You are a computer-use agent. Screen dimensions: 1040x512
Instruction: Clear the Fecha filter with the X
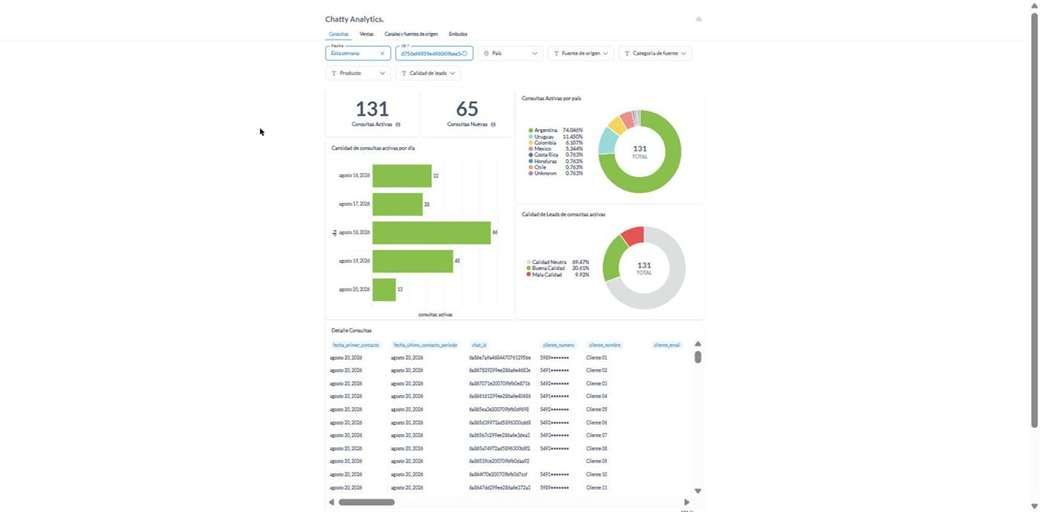pos(382,53)
